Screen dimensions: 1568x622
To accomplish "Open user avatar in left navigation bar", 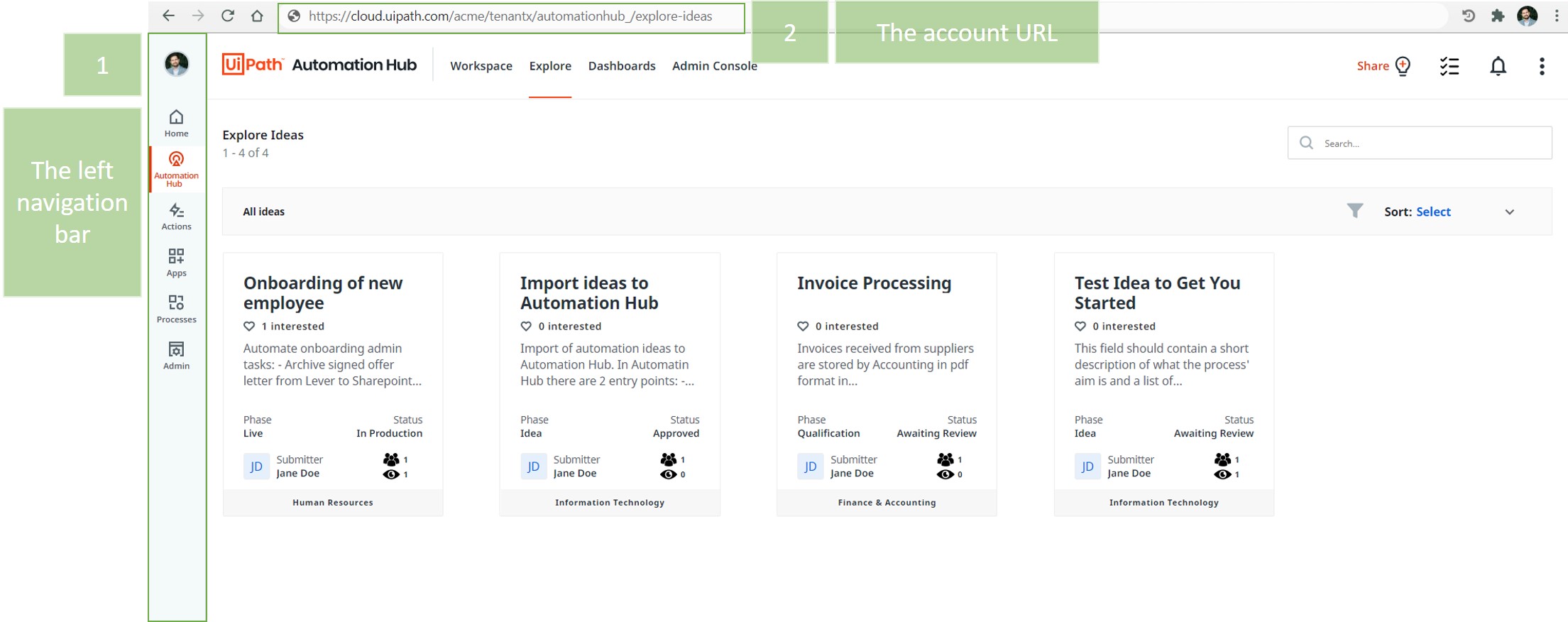I will pyautogui.click(x=177, y=64).
